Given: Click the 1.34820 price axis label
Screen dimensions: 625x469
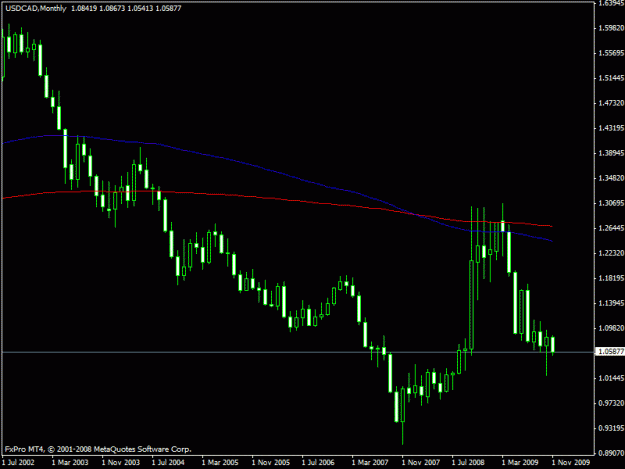Looking at the screenshot, I should coord(611,178).
